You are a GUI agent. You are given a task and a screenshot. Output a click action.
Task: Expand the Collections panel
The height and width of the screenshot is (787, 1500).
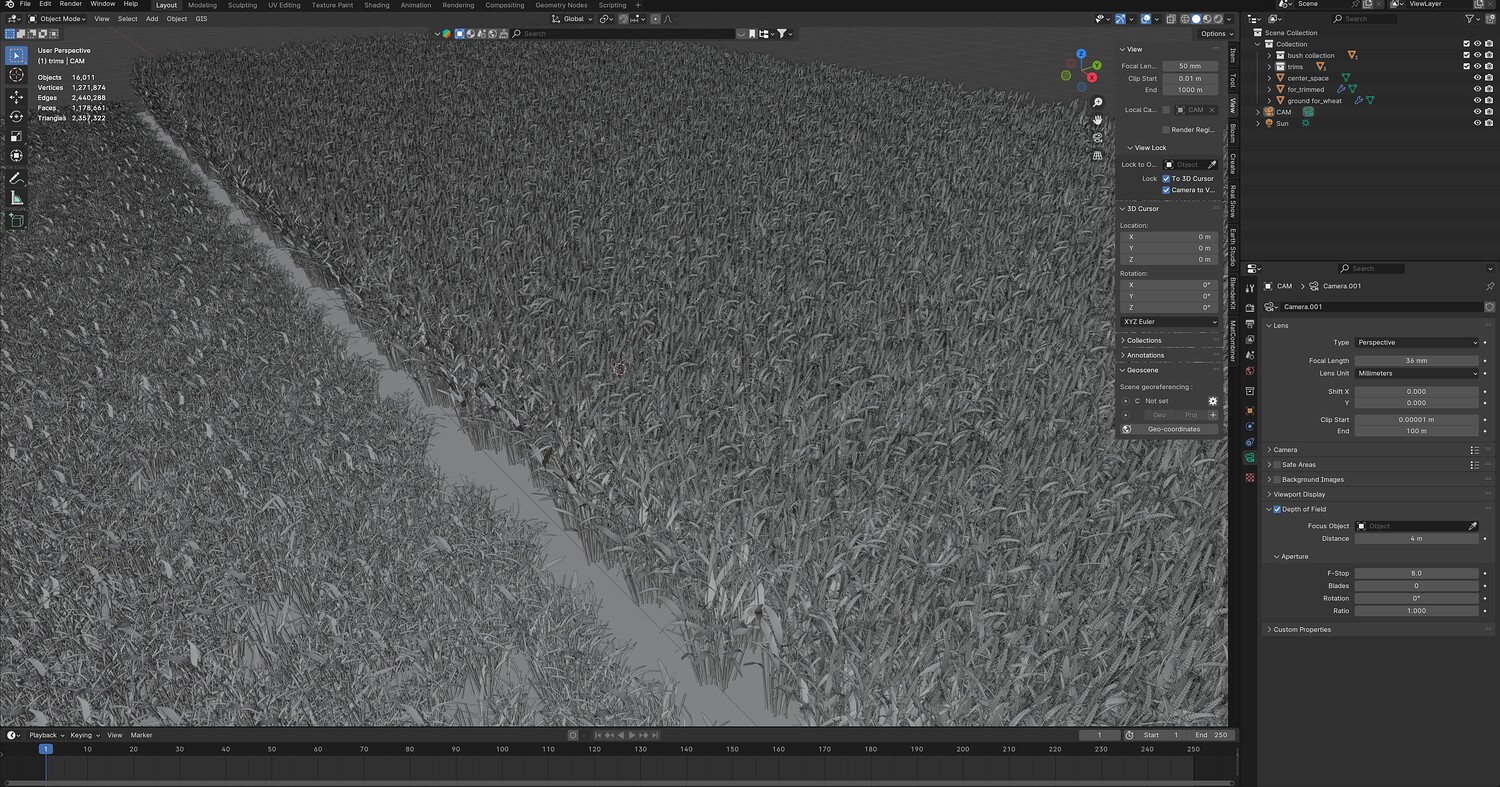1144,340
